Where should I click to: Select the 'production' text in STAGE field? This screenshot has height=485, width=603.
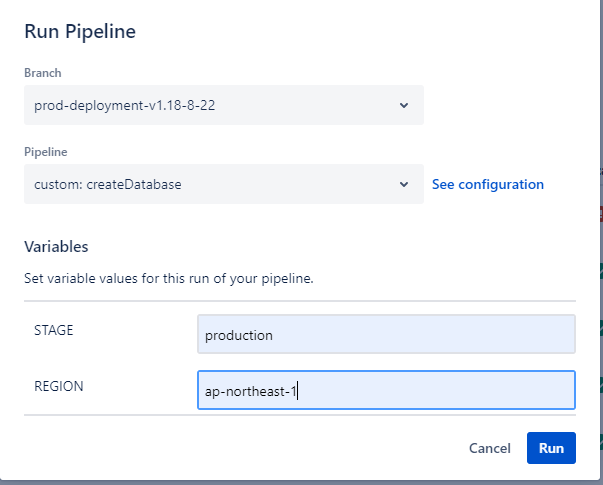pos(238,335)
